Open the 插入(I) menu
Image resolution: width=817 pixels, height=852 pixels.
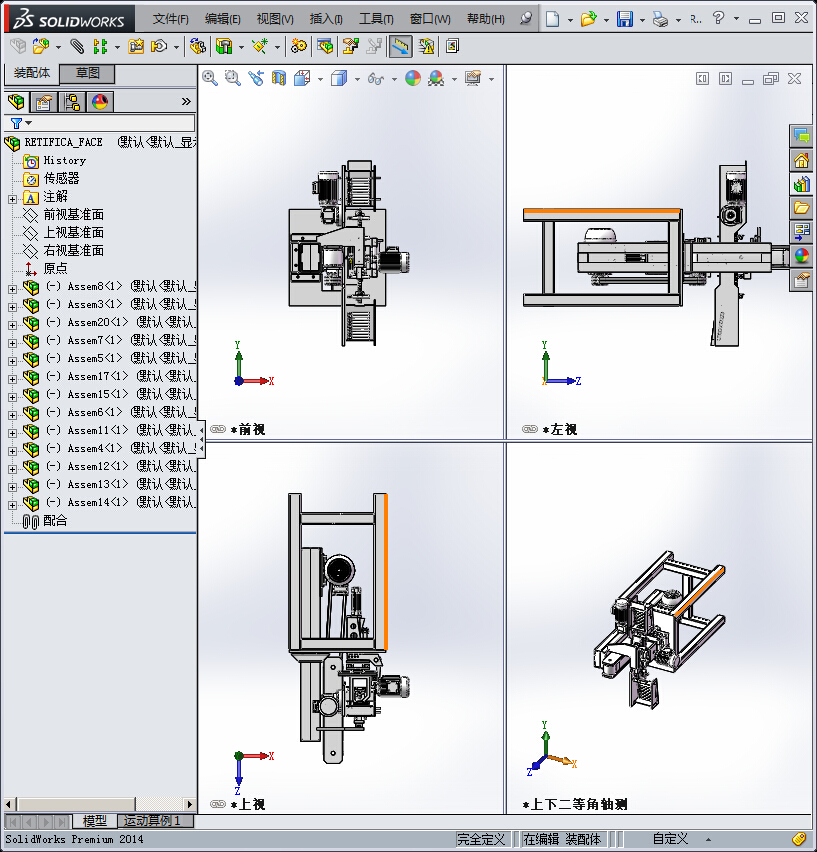coord(325,19)
